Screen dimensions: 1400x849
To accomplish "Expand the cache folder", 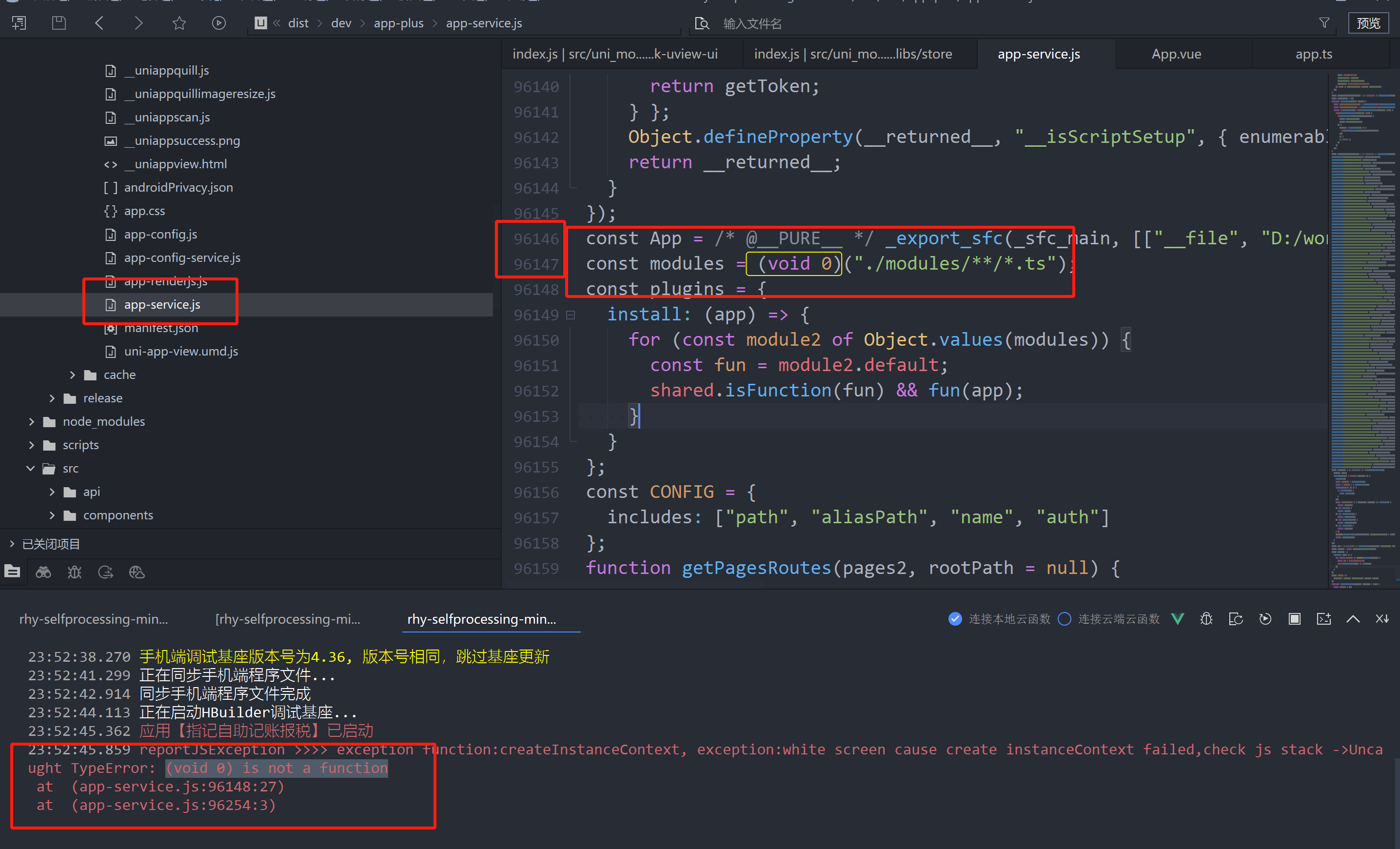I will coord(73,375).
